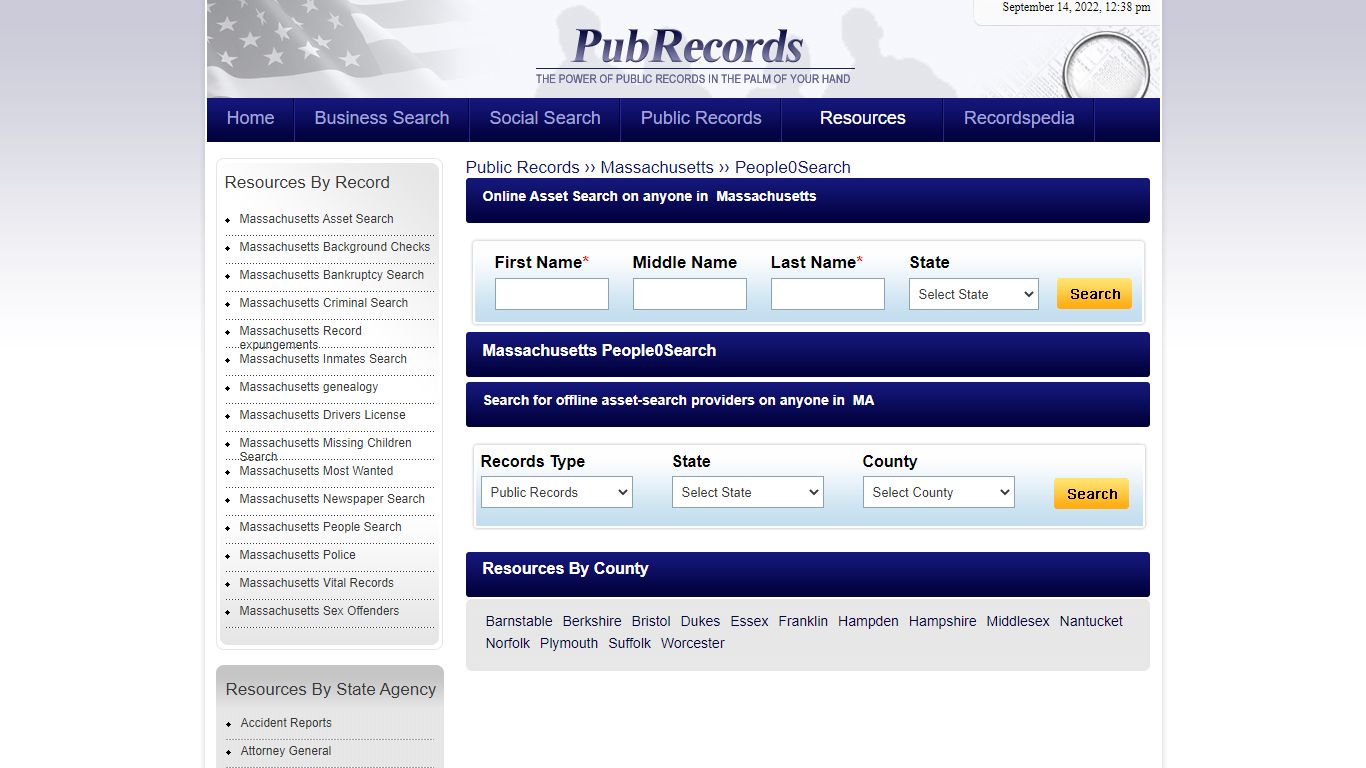Viewport: 1366px width, 768px height.
Task: Select Dukes county
Action: [x=700, y=621]
